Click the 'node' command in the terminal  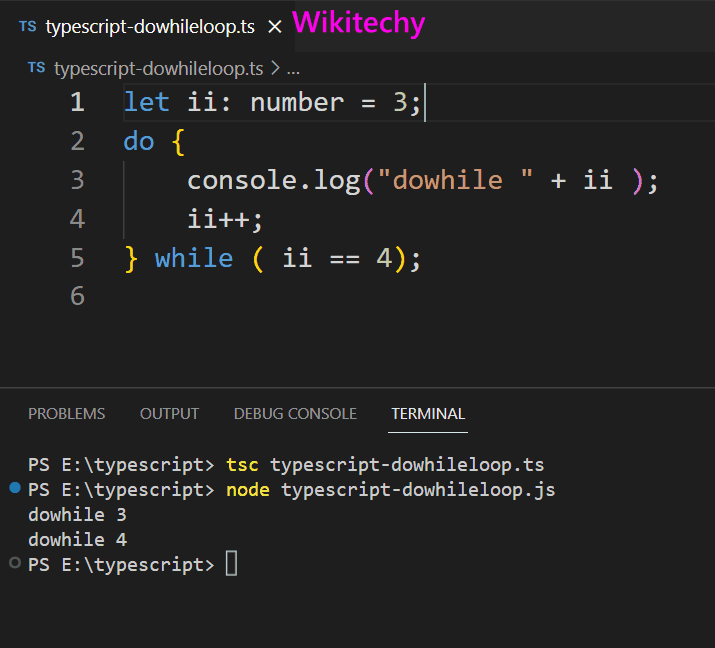[x=248, y=490]
